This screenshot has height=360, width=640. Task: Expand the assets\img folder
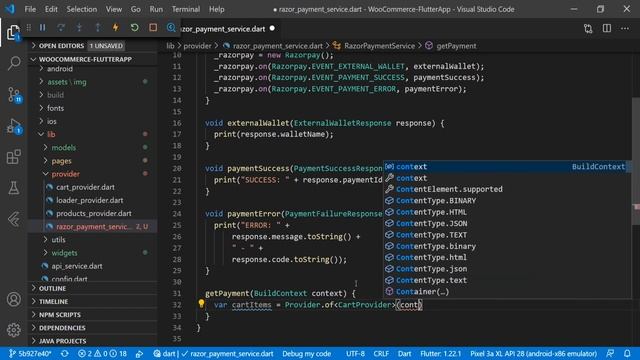[93, 82]
